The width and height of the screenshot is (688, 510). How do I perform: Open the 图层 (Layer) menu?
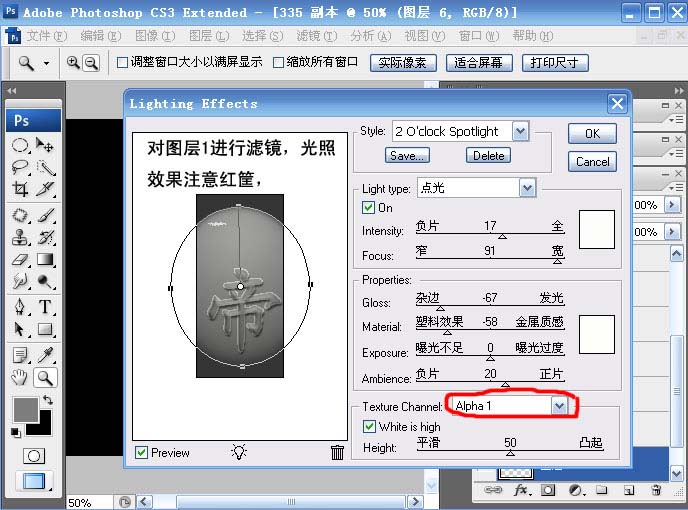[x=209, y=36]
